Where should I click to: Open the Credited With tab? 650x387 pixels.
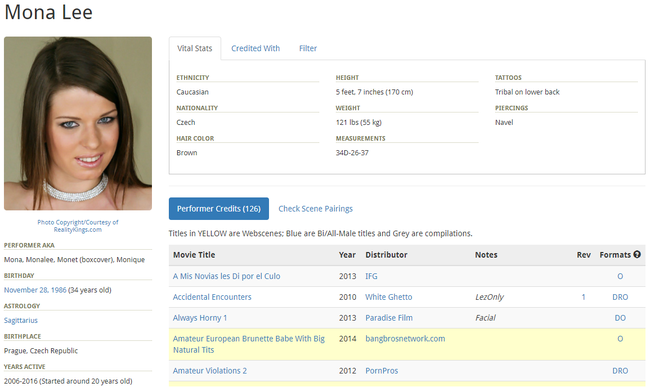click(255, 48)
